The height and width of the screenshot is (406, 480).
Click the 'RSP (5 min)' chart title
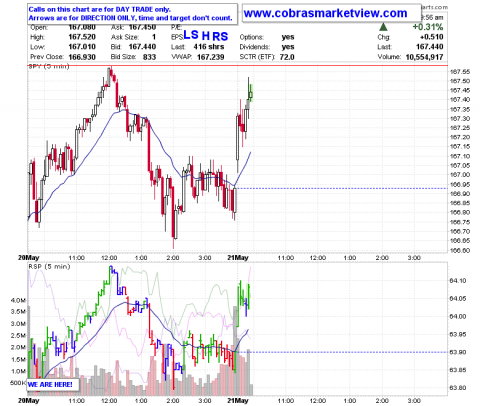pos(49,267)
